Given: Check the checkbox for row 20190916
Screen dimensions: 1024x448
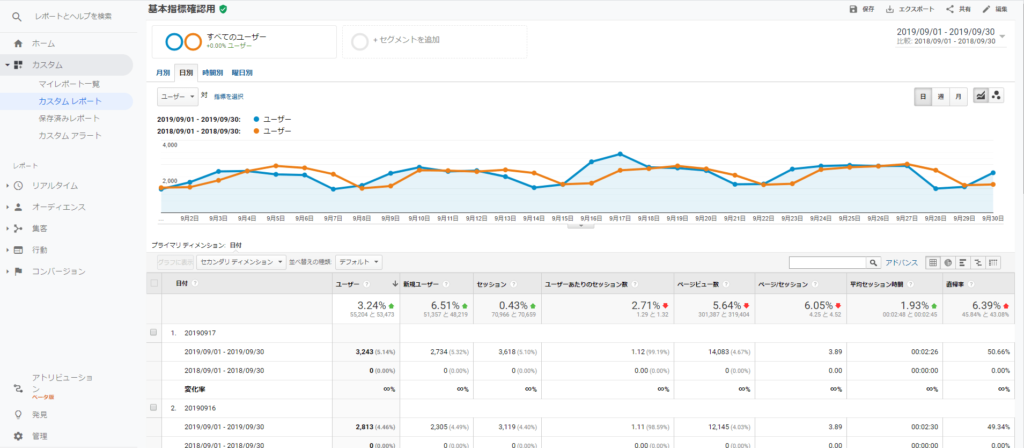Looking at the screenshot, I should pos(153,408).
